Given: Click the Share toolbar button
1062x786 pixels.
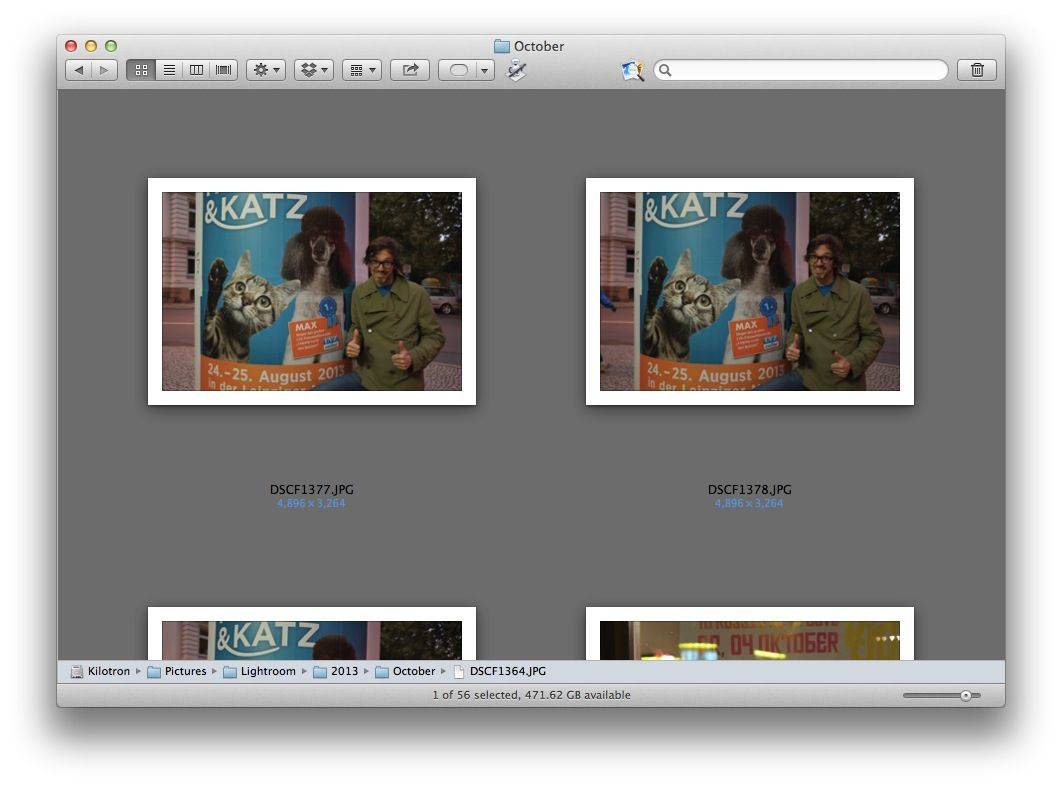Looking at the screenshot, I should [x=410, y=70].
